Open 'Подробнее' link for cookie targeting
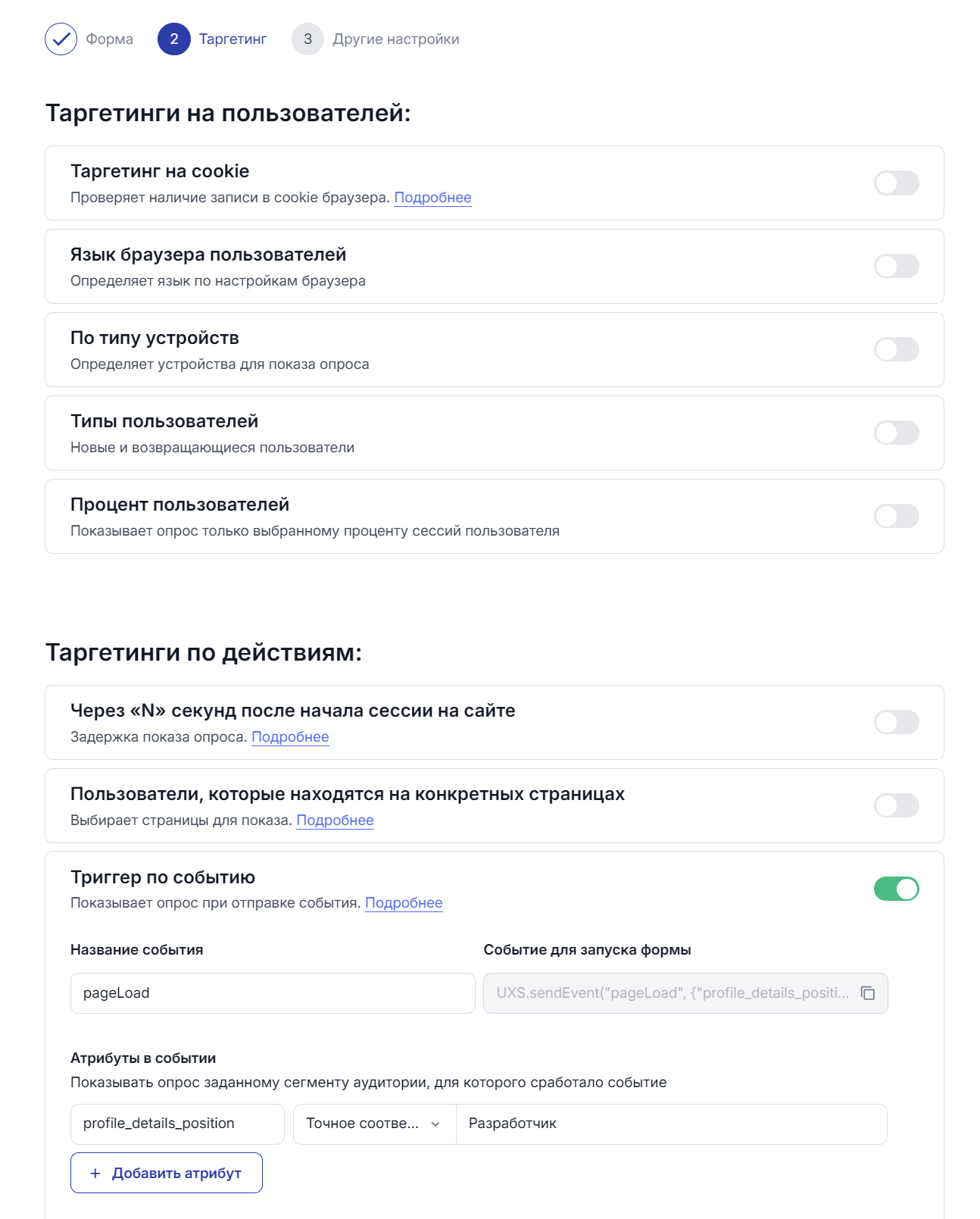Viewport: 980px width, 1219px height. tap(432, 198)
